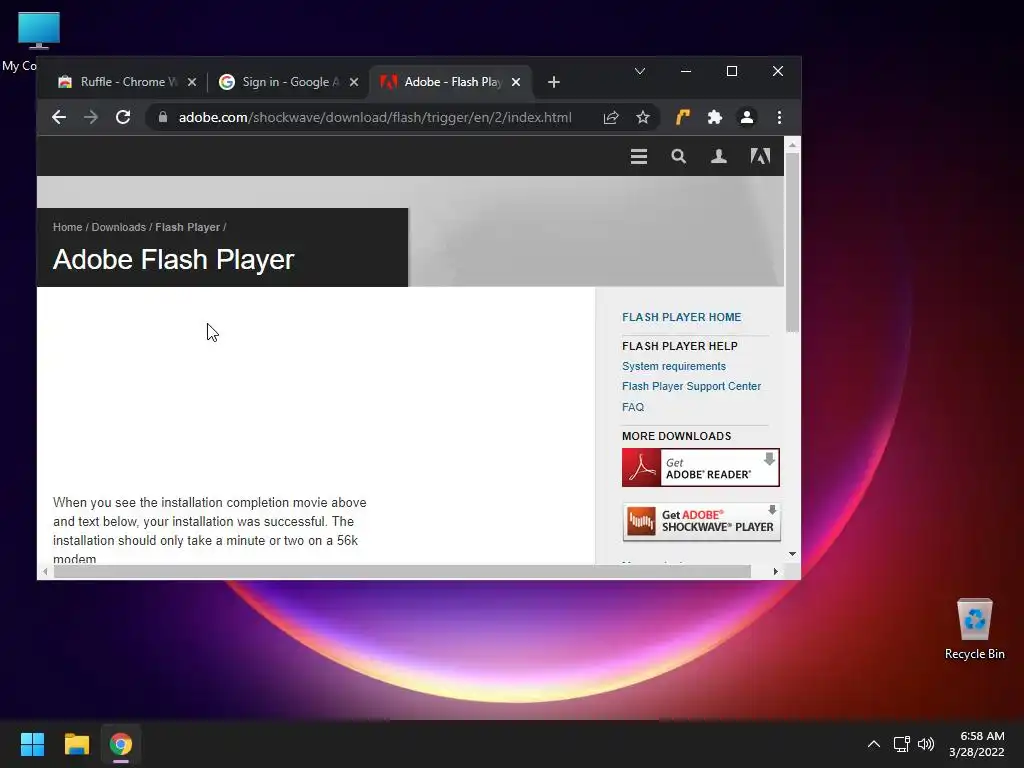Click the FLASH PLAYER HELP heading
The image size is (1024, 768).
pyautogui.click(x=679, y=346)
